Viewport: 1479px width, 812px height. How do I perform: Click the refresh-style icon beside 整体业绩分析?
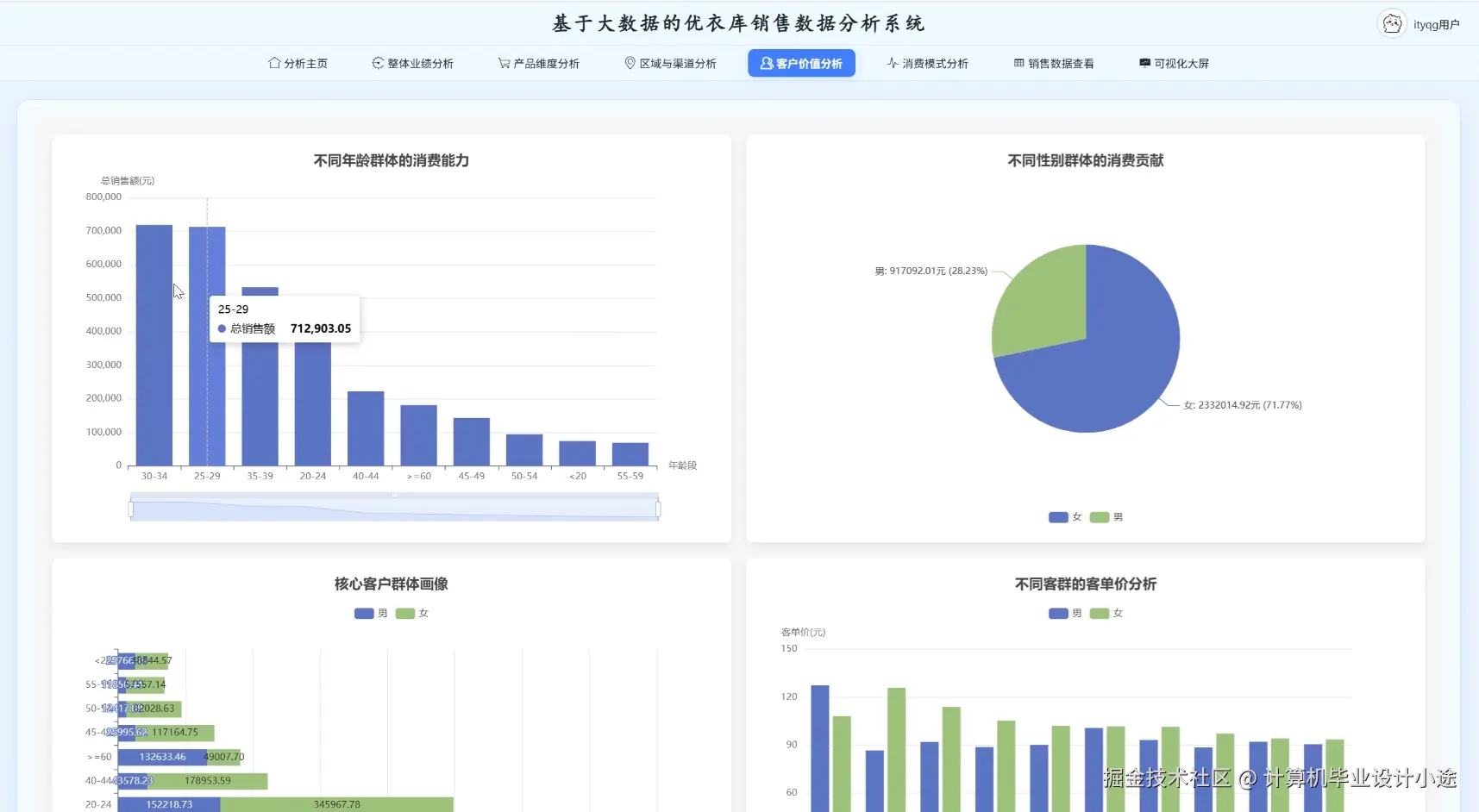(378, 63)
